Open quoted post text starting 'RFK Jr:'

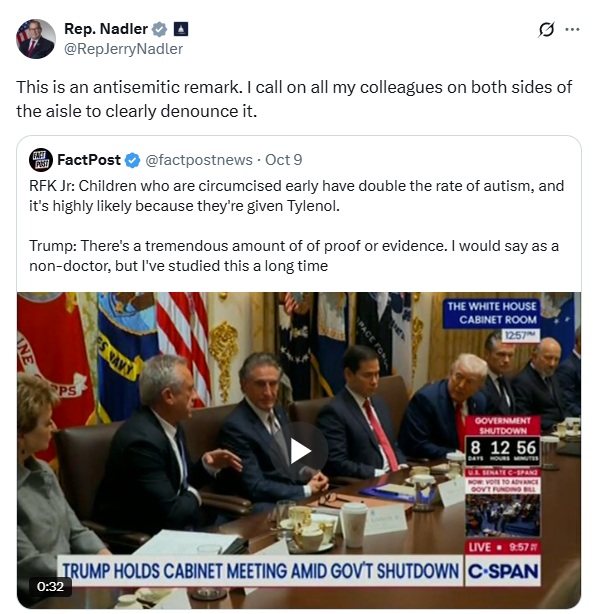point(296,196)
